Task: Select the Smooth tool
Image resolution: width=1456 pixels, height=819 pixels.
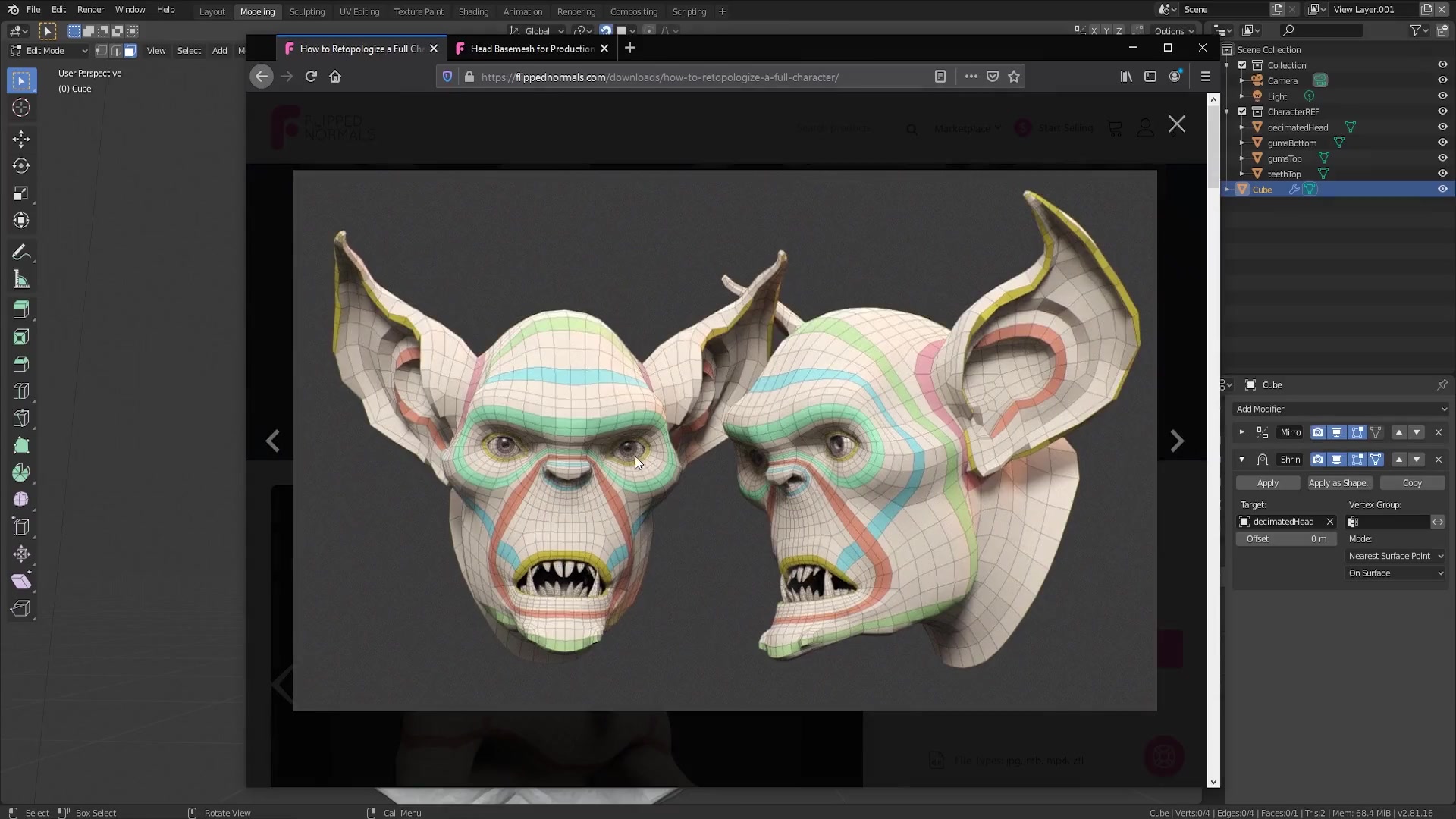Action: point(21,500)
